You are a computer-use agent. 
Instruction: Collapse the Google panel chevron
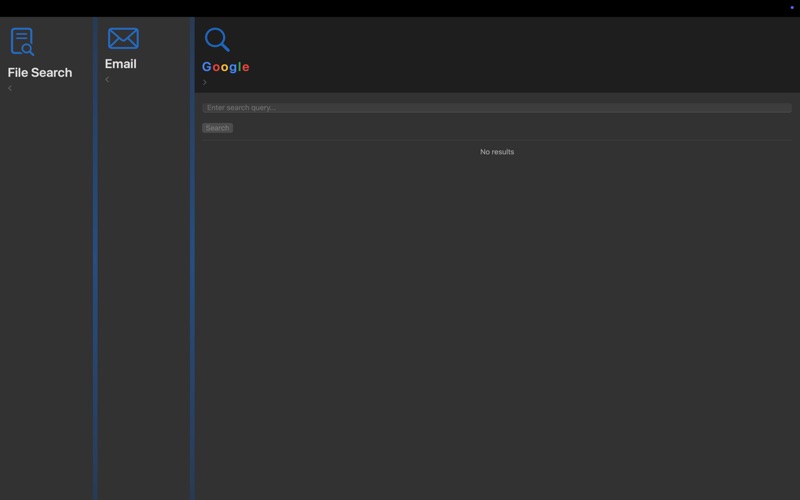click(x=205, y=82)
